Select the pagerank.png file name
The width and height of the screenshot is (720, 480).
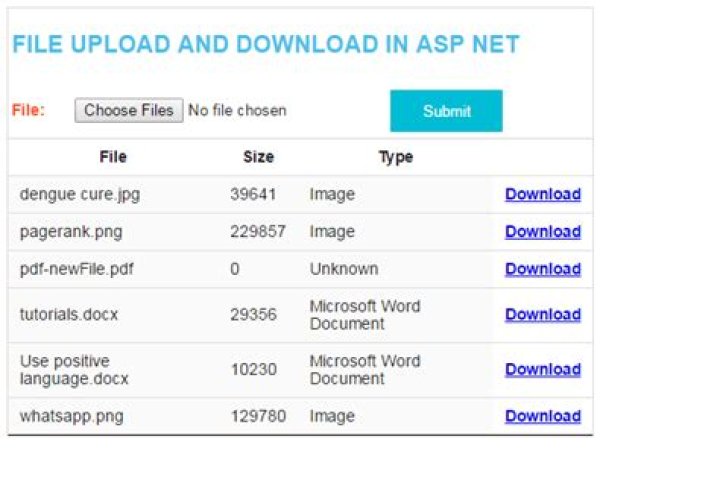coord(71,232)
